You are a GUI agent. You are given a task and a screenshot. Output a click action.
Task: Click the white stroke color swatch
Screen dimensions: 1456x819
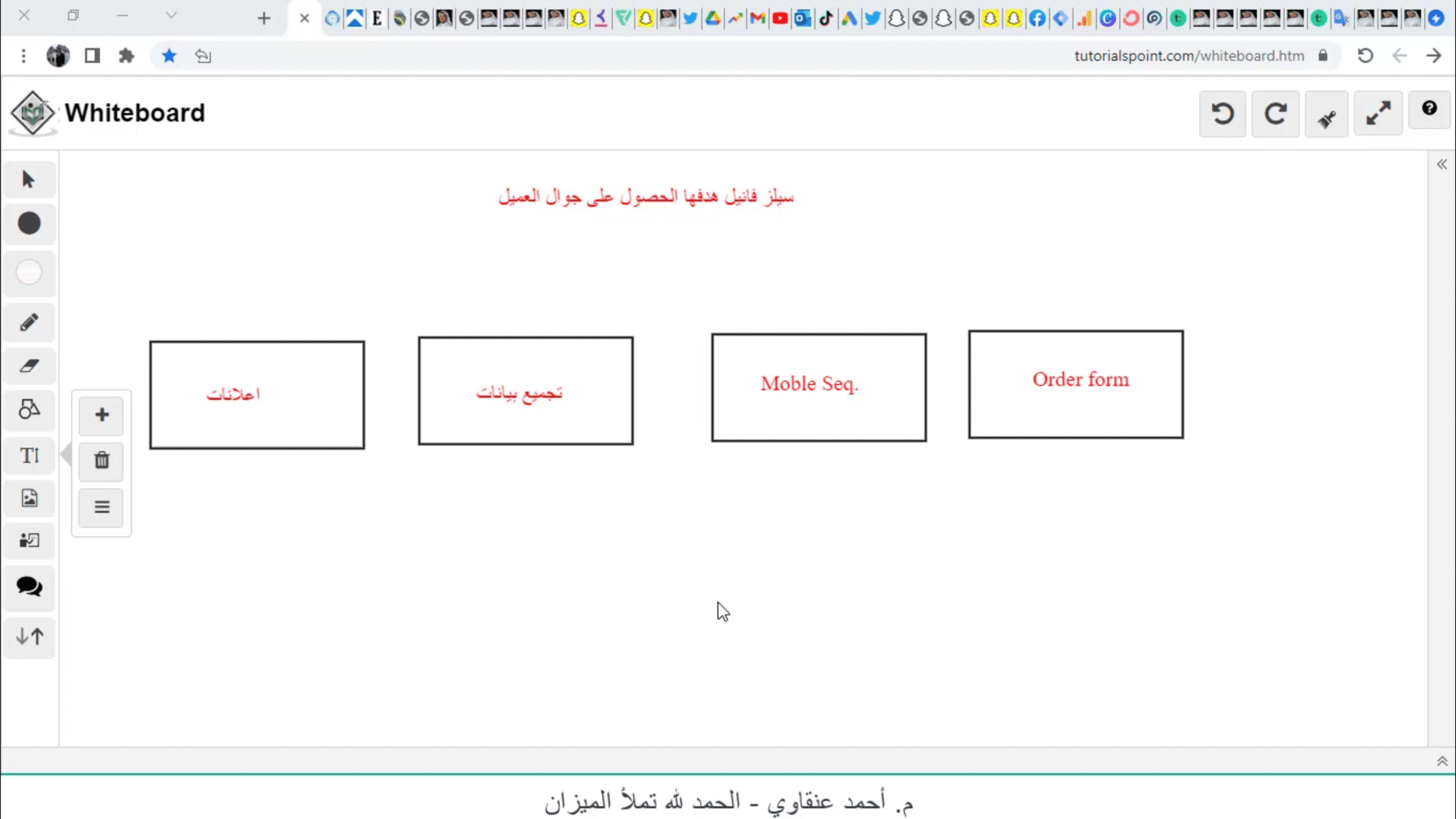pyautogui.click(x=28, y=272)
